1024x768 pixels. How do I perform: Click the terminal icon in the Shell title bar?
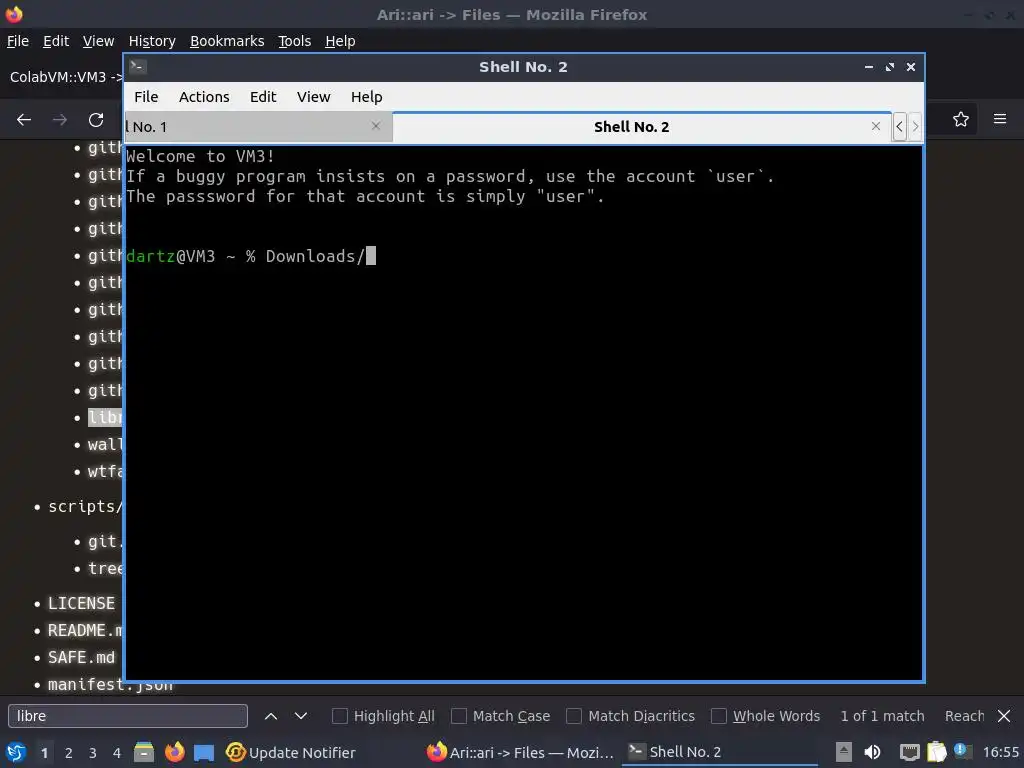[138, 67]
